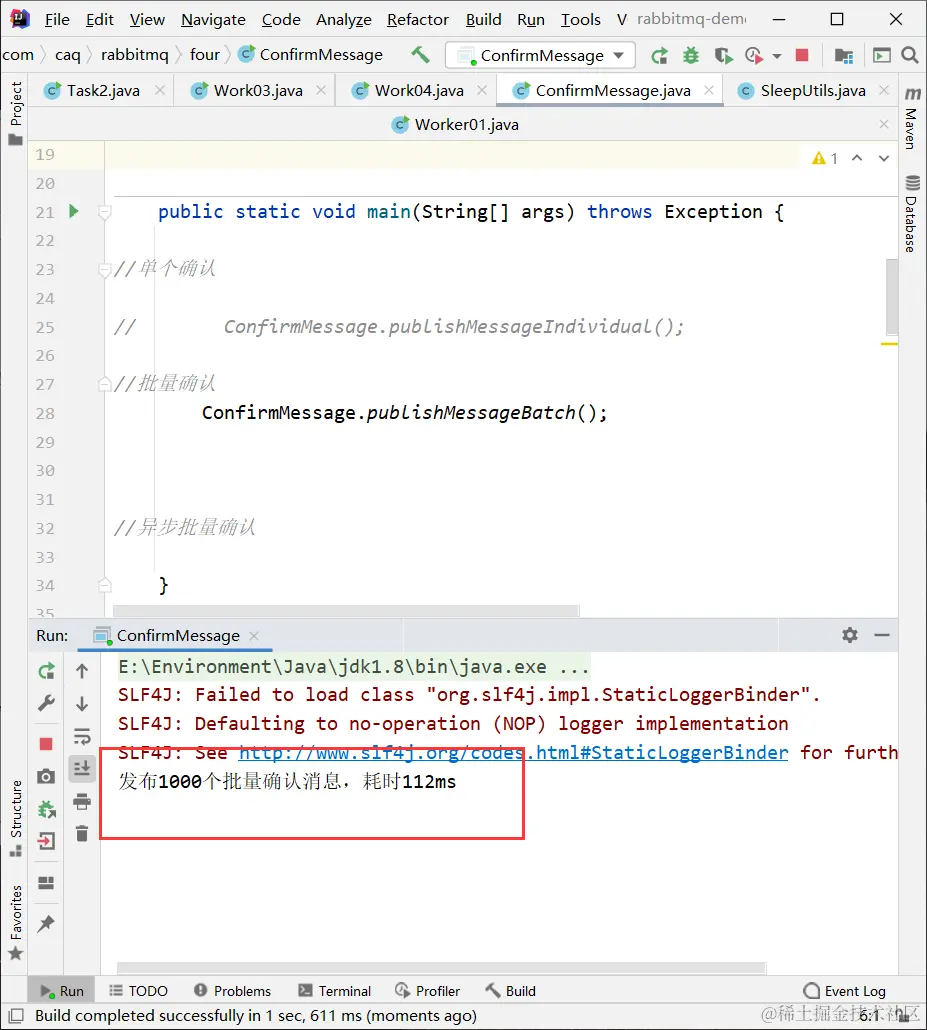This screenshot has width=927, height=1030.
Task: Toggle the Structure tool window
Action: tap(16, 818)
